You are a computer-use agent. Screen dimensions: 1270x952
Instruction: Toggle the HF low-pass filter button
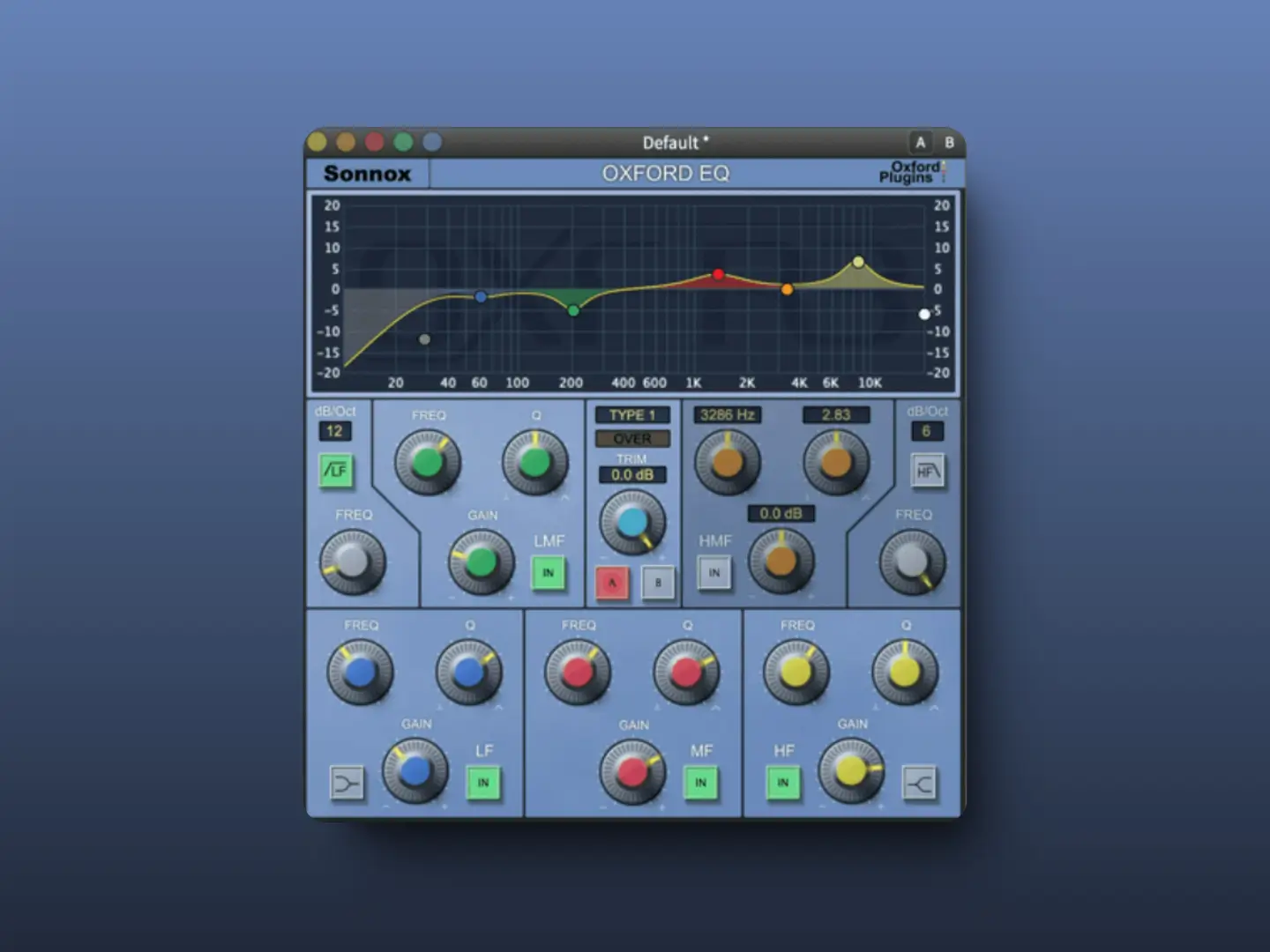pos(927,471)
